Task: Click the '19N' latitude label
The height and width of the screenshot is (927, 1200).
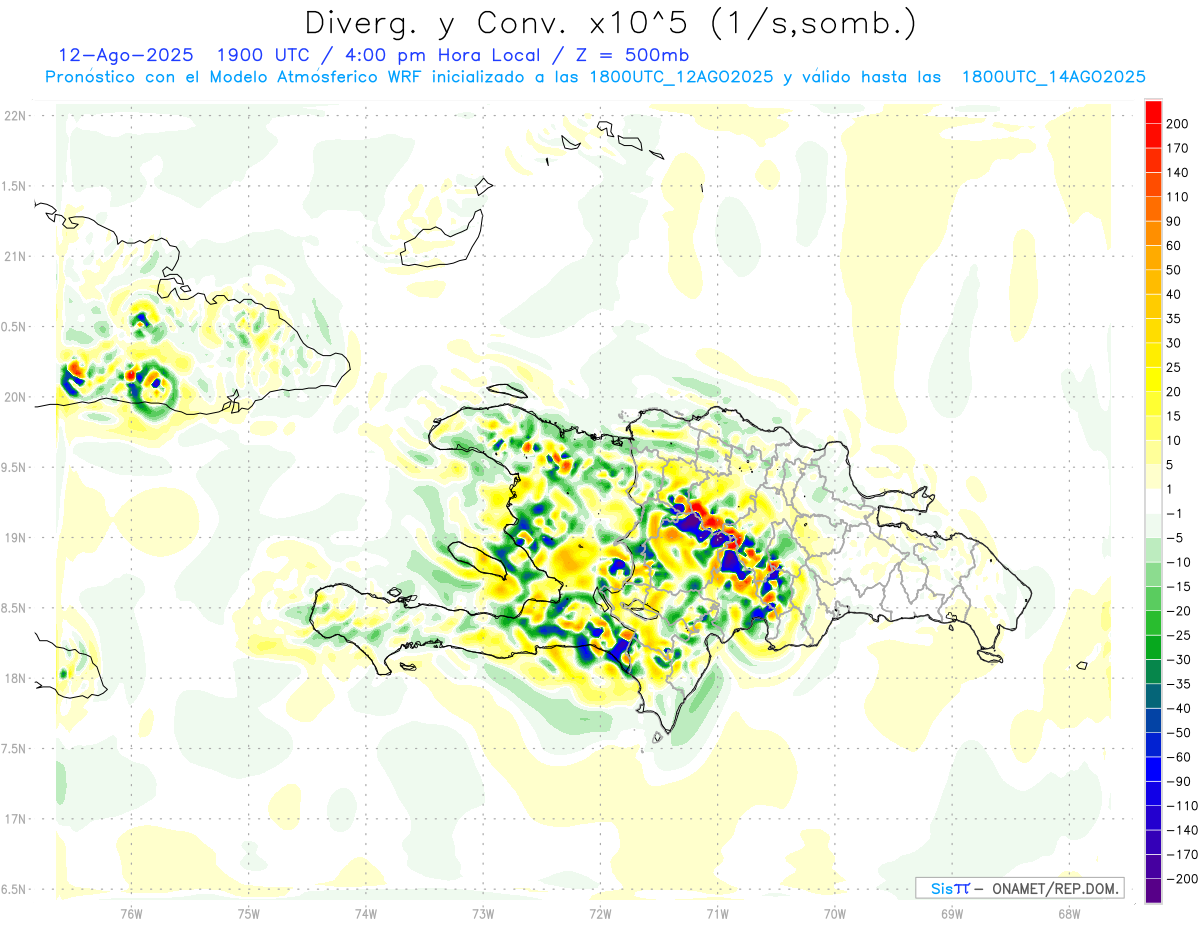Action: (14, 538)
